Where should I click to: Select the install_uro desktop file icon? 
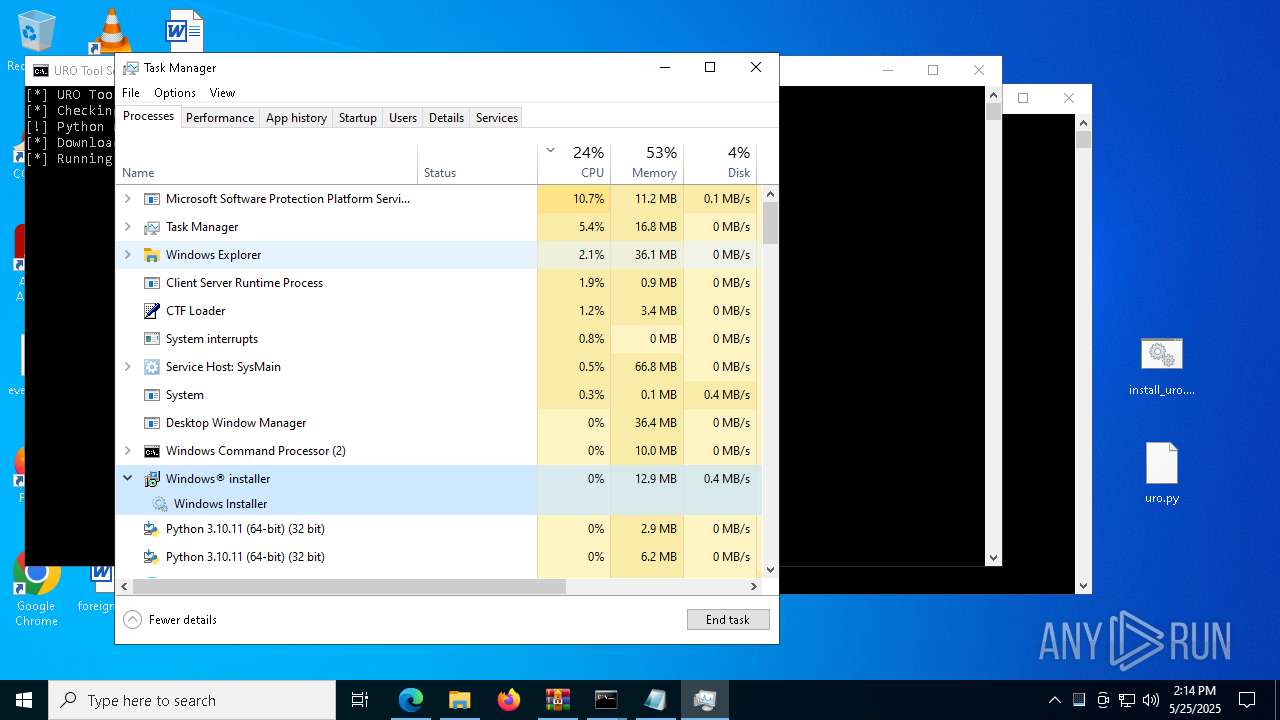click(x=1162, y=354)
